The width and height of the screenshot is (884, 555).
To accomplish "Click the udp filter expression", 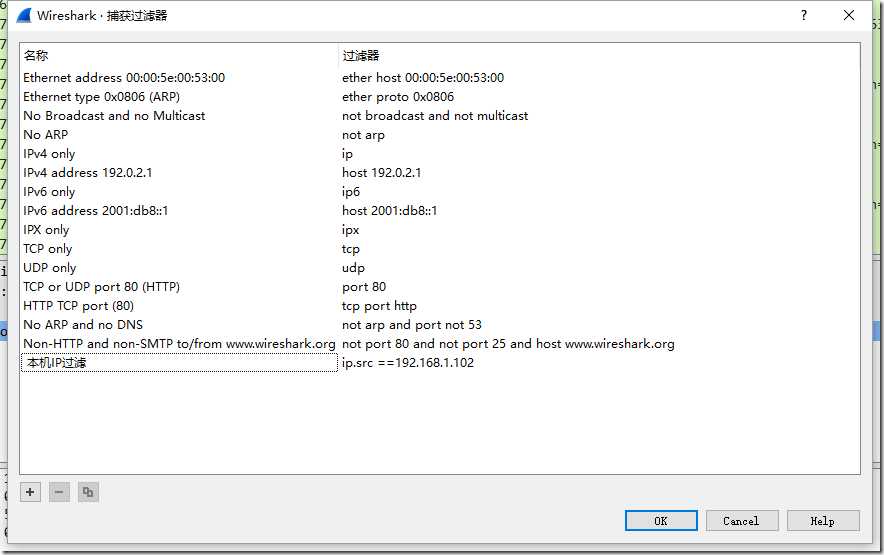I will click(353, 268).
